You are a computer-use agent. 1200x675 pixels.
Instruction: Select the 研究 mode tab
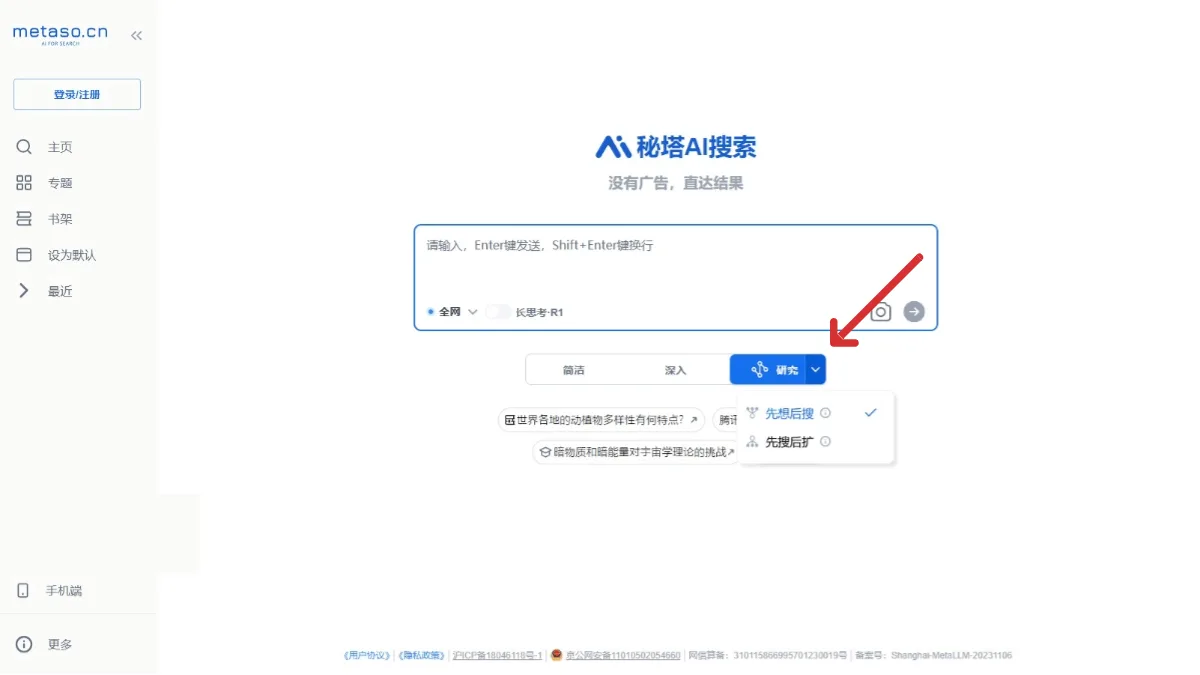pyautogui.click(x=768, y=370)
